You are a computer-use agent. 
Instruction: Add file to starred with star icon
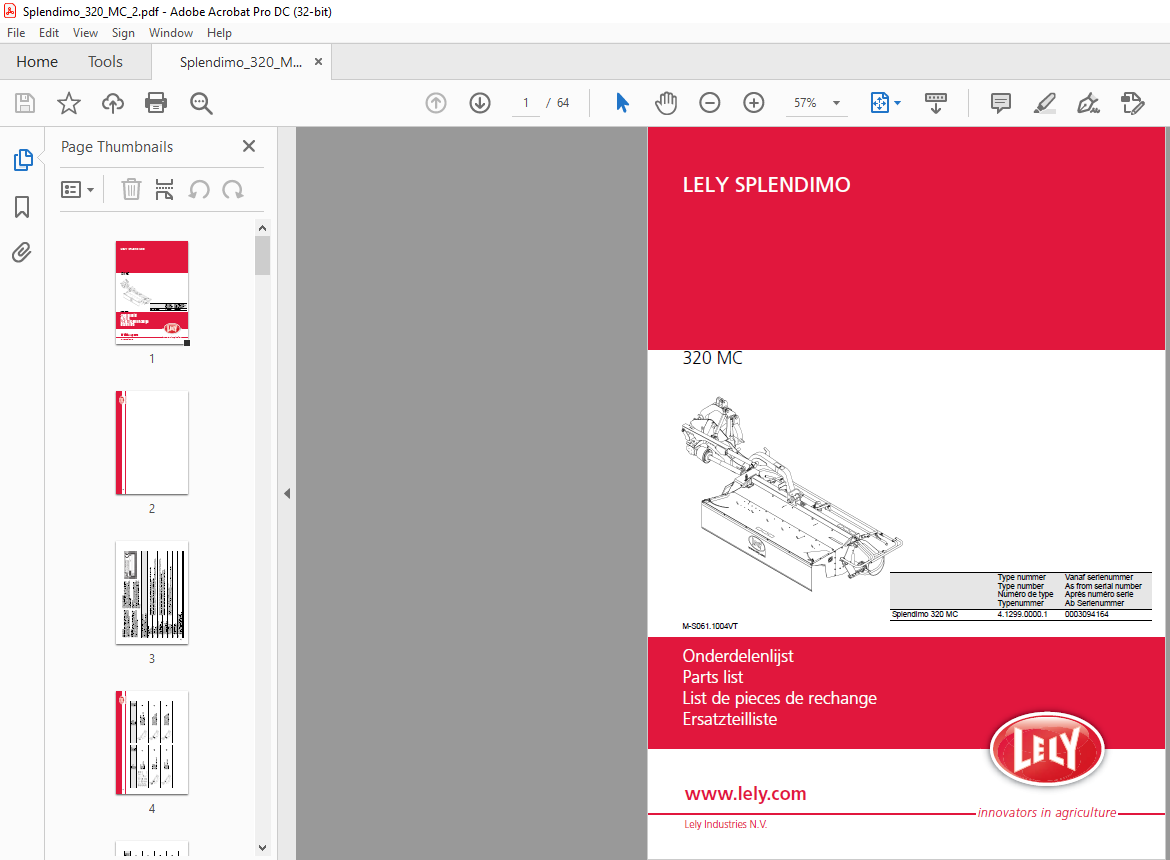(x=69, y=103)
